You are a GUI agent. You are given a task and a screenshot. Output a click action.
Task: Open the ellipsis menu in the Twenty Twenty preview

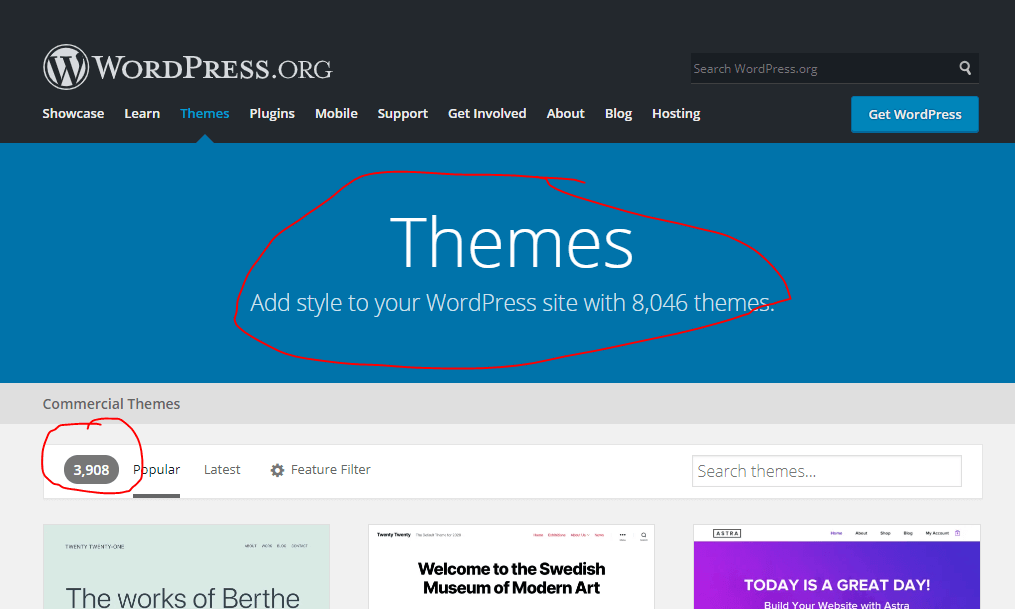(625, 535)
